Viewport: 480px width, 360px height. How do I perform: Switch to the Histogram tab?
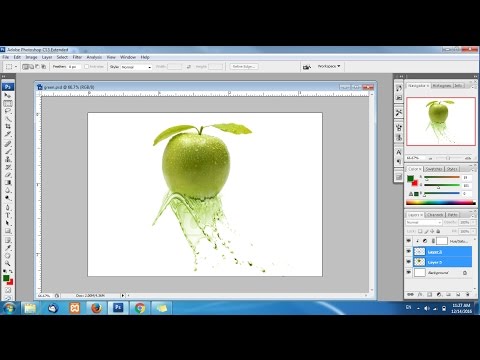point(442,86)
